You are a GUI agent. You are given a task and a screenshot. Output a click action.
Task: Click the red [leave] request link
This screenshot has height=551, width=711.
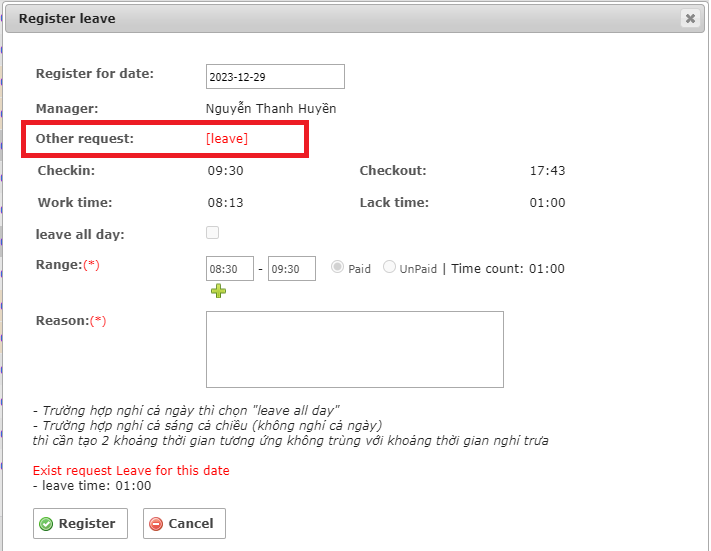[x=227, y=138]
